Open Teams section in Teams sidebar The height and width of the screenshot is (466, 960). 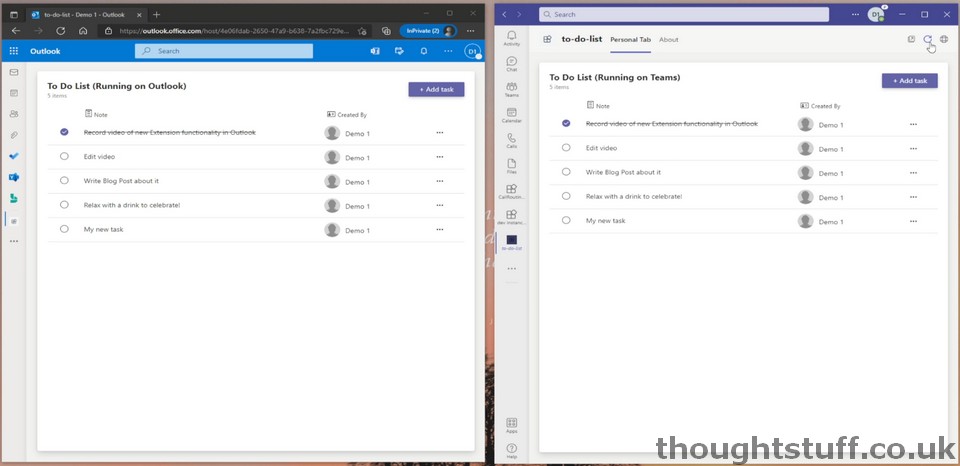512,90
